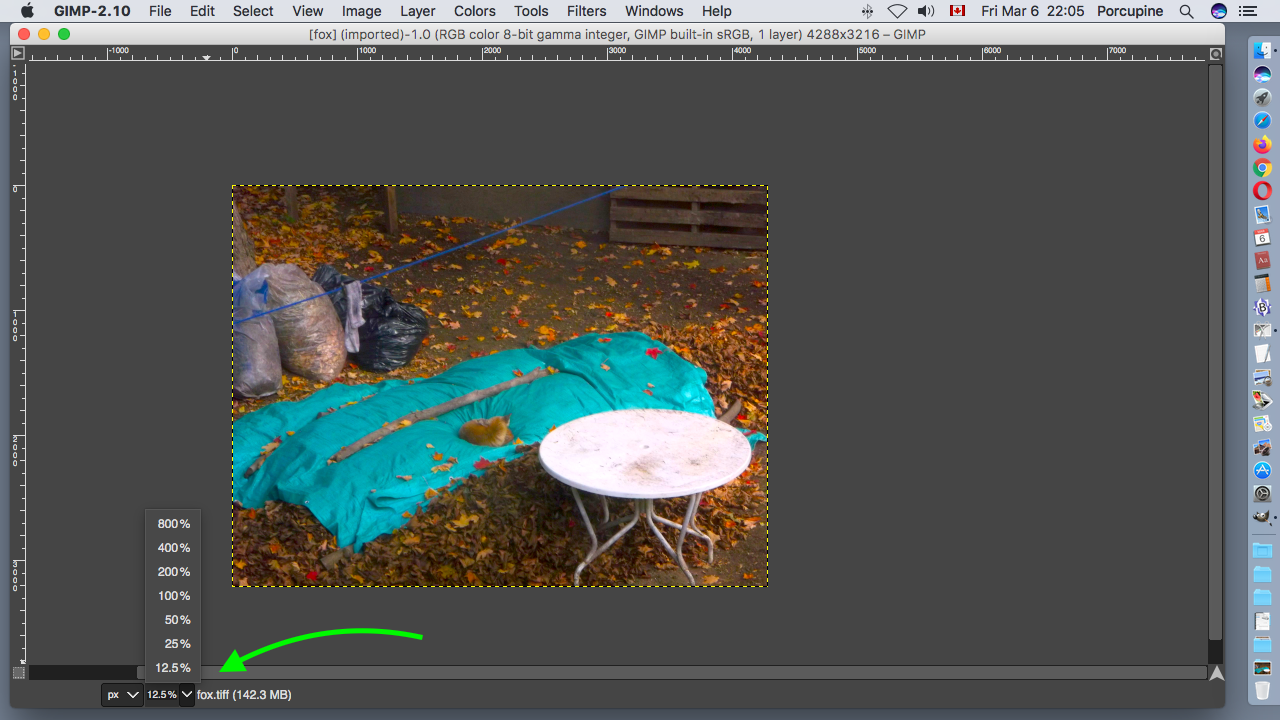Choose 12.5% in zoom list
The image size is (1280, 720).
tap(173, 668)
